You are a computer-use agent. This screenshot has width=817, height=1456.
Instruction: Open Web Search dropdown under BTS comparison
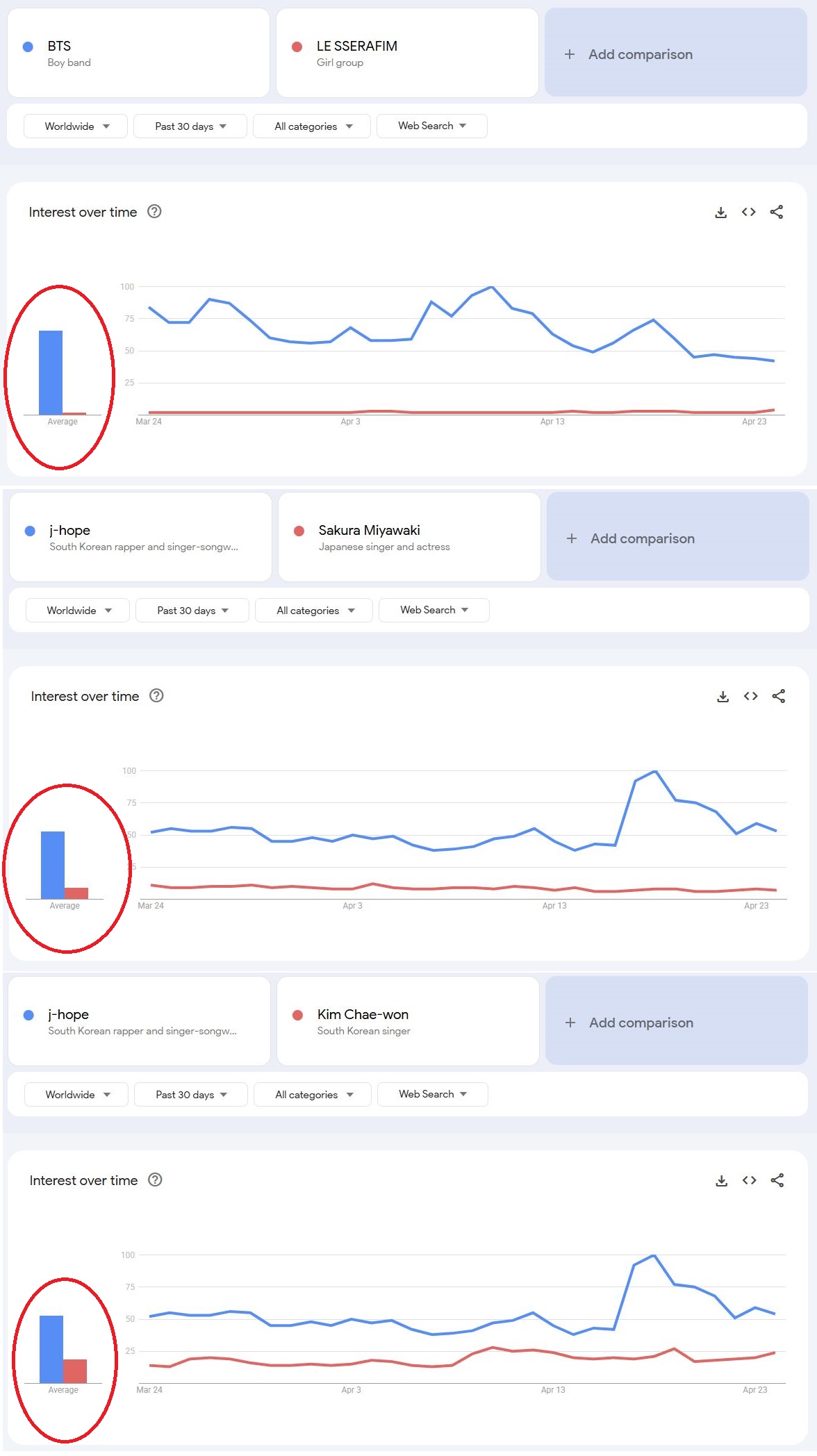coord(431,126)
